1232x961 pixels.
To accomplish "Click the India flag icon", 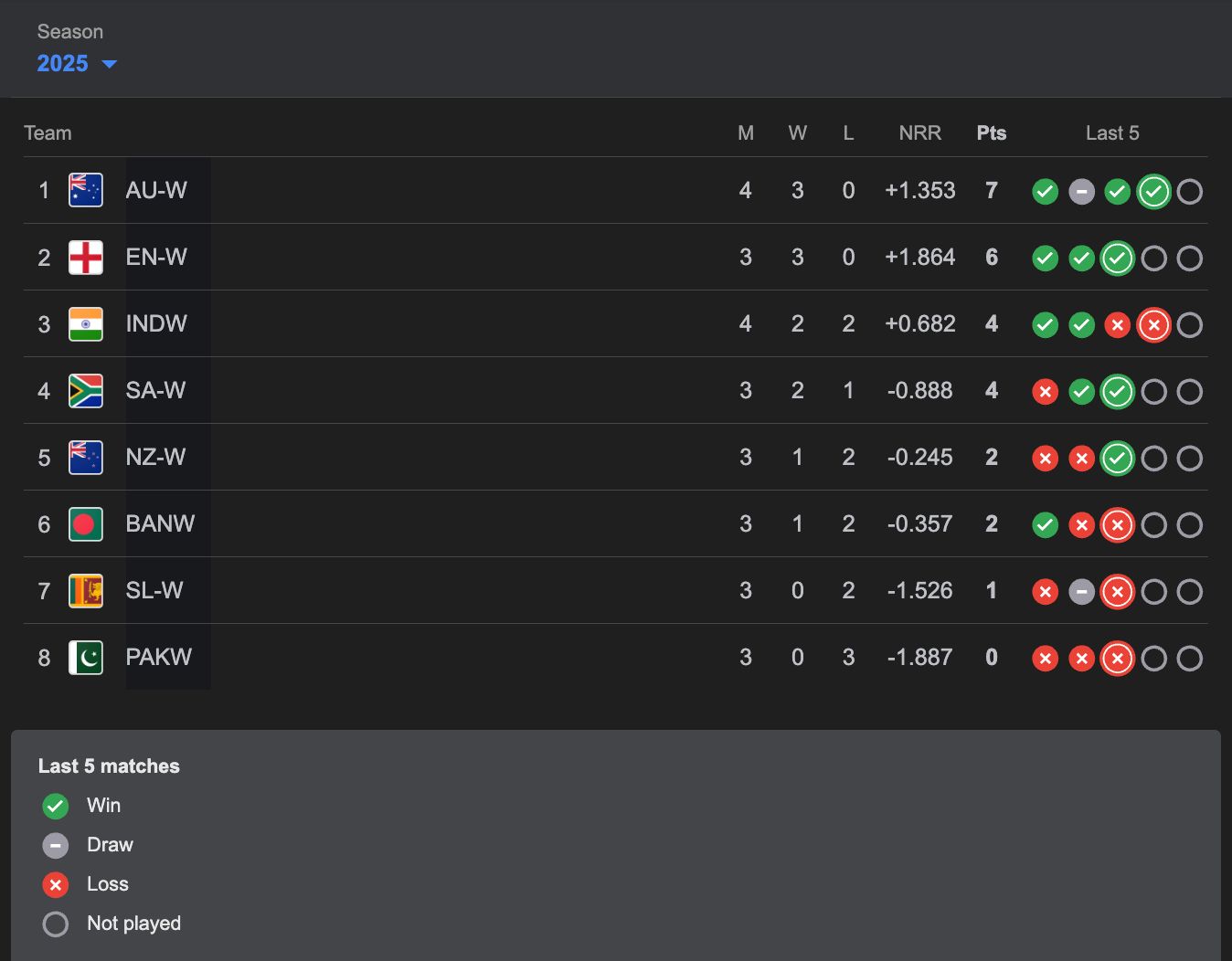I will pyautogui.click(x=86, y=324).
